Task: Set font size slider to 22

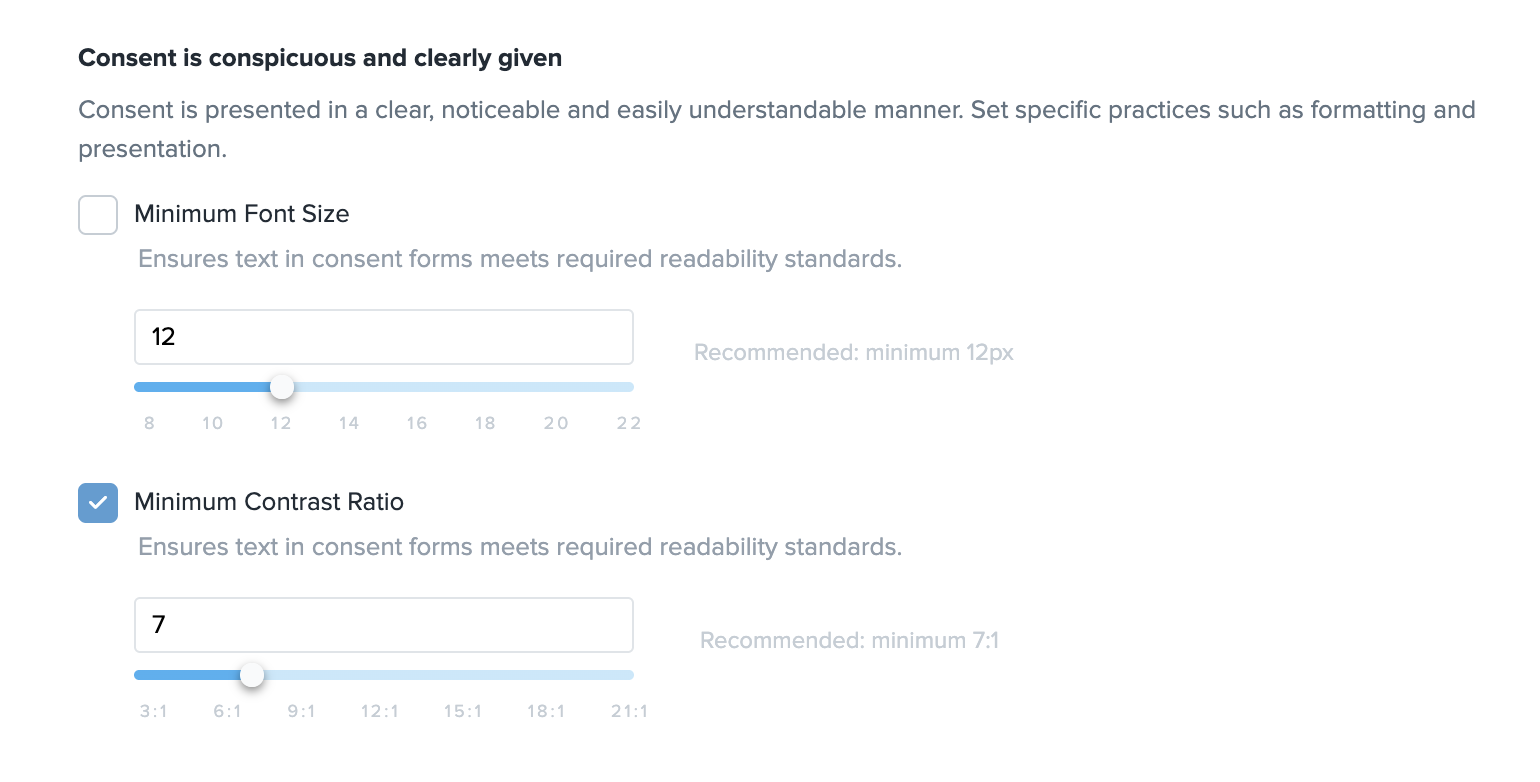Action: [629, 387]
